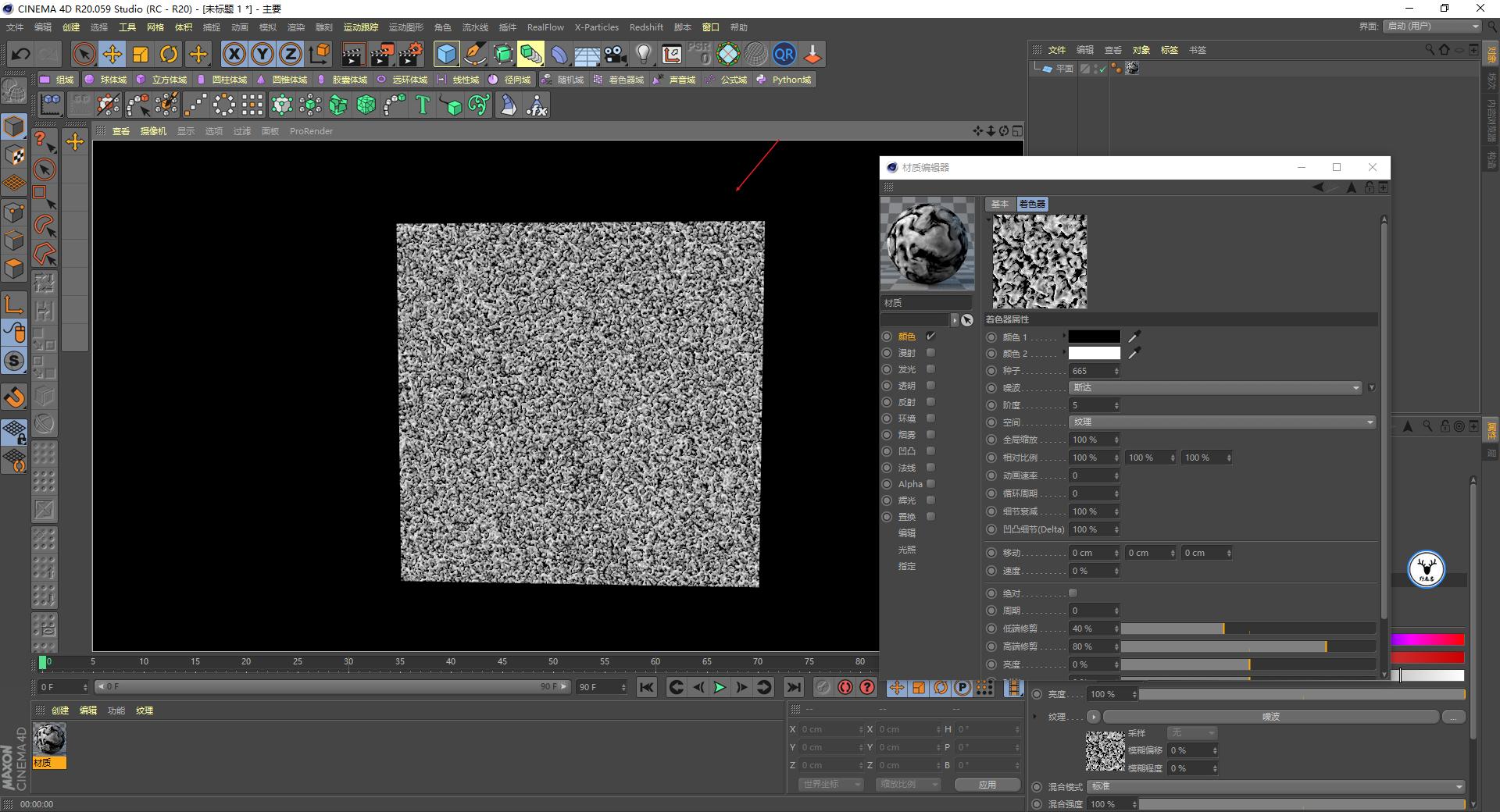1500x812 pixels.
Task: Click the 颜色 2 white color swatch
Action: click(x=1094, y=353)
